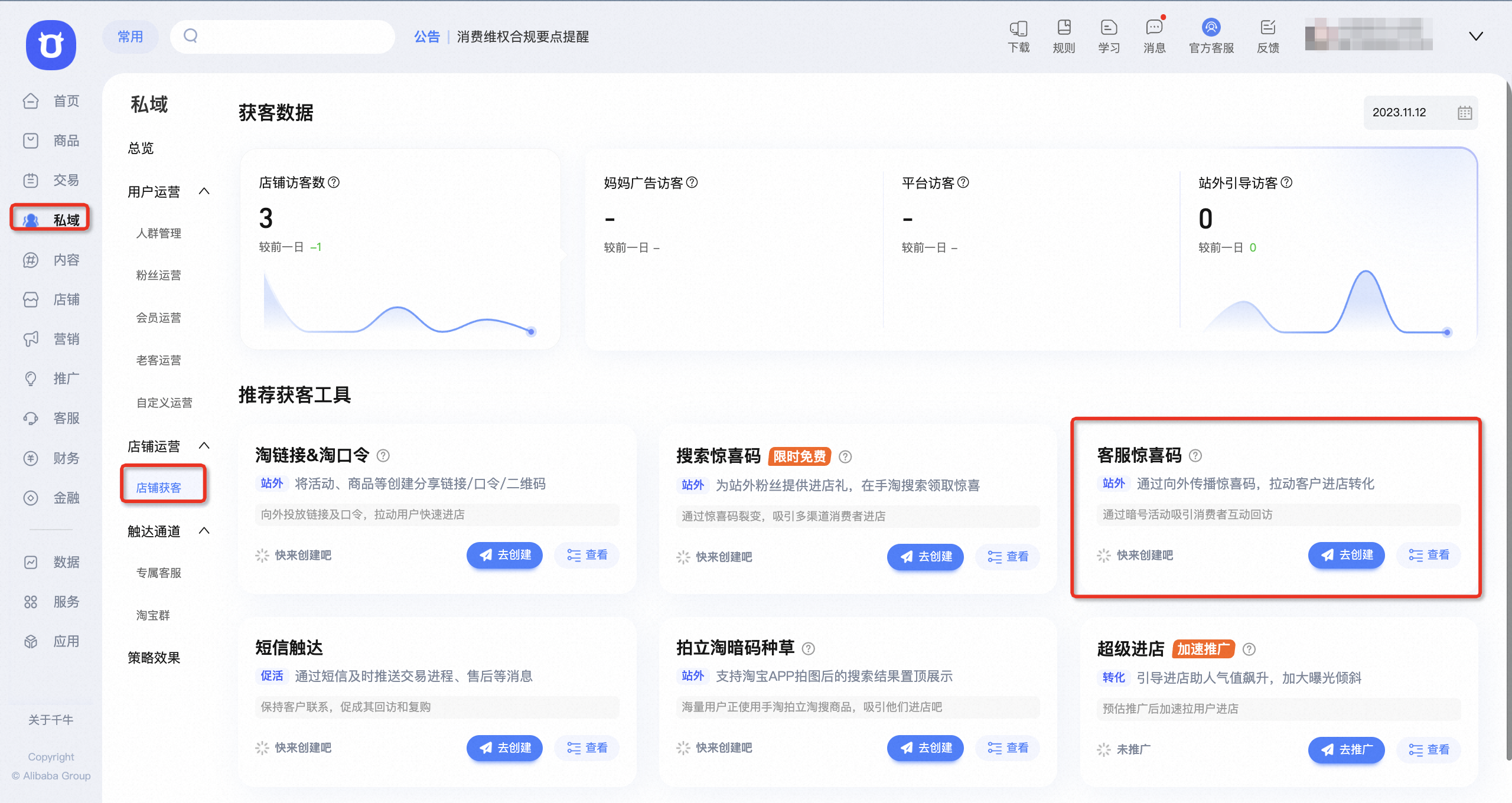Open 应用 apps in sidebar
1512x803 pixels.
[51, 641]
